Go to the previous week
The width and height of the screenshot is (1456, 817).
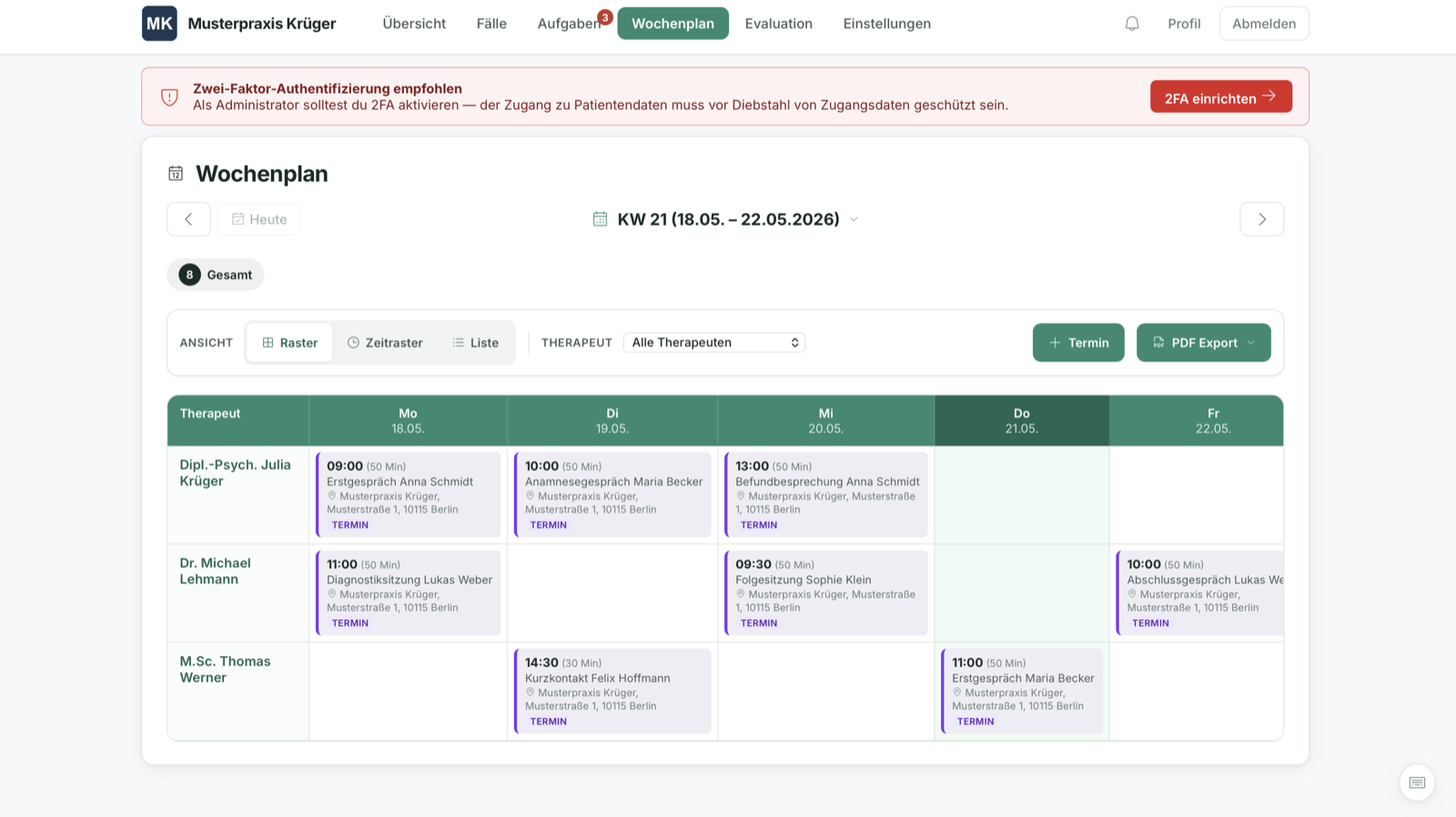(x=188, y=219)
